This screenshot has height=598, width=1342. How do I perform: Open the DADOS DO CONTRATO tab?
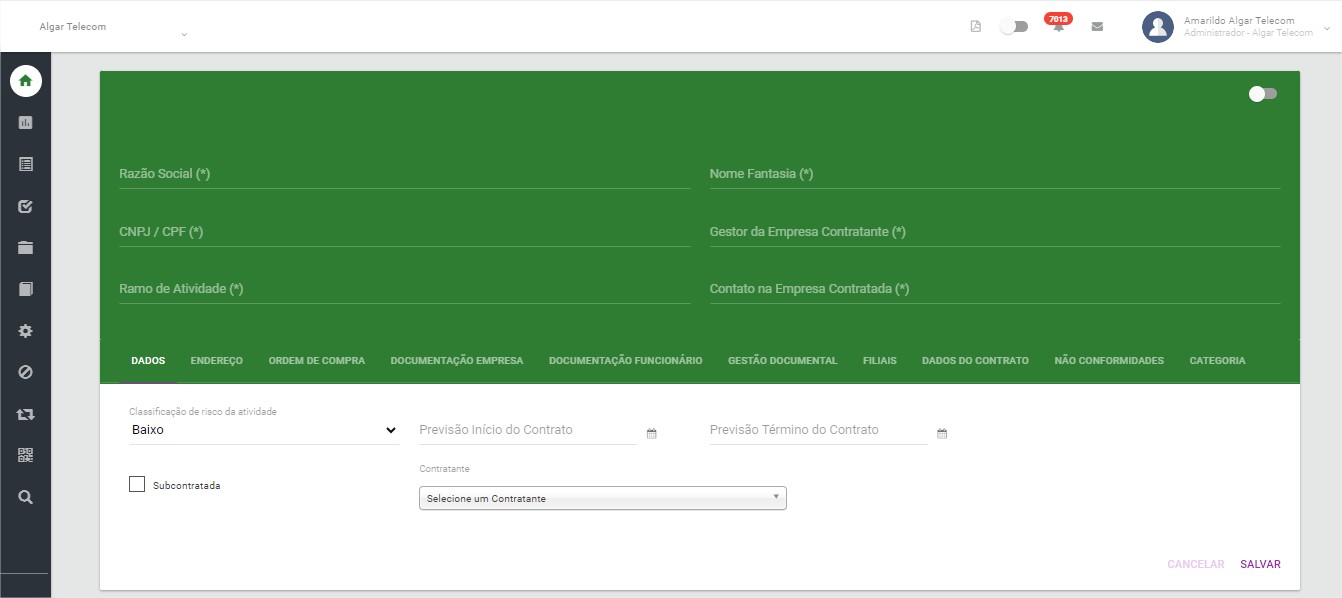coord(975,360)
